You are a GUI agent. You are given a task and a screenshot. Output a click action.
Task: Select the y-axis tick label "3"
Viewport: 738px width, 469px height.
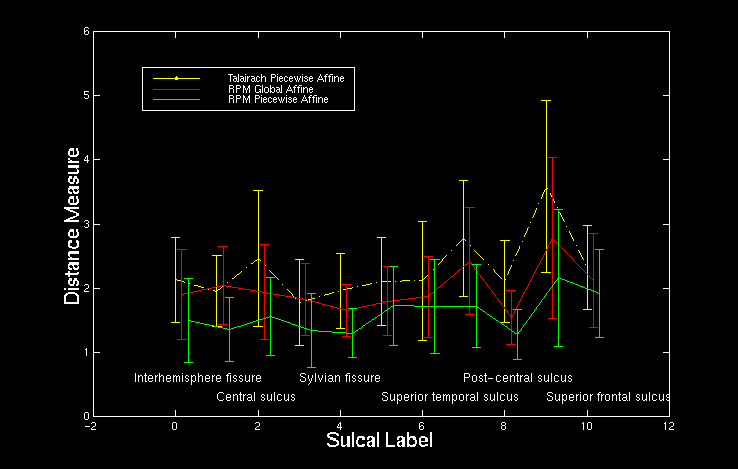85,224
